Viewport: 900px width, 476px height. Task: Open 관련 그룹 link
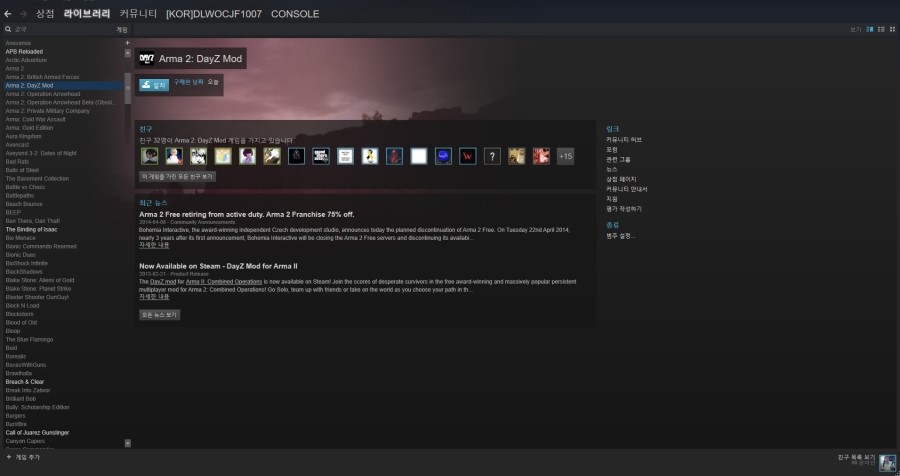click(x=618, y=159)
